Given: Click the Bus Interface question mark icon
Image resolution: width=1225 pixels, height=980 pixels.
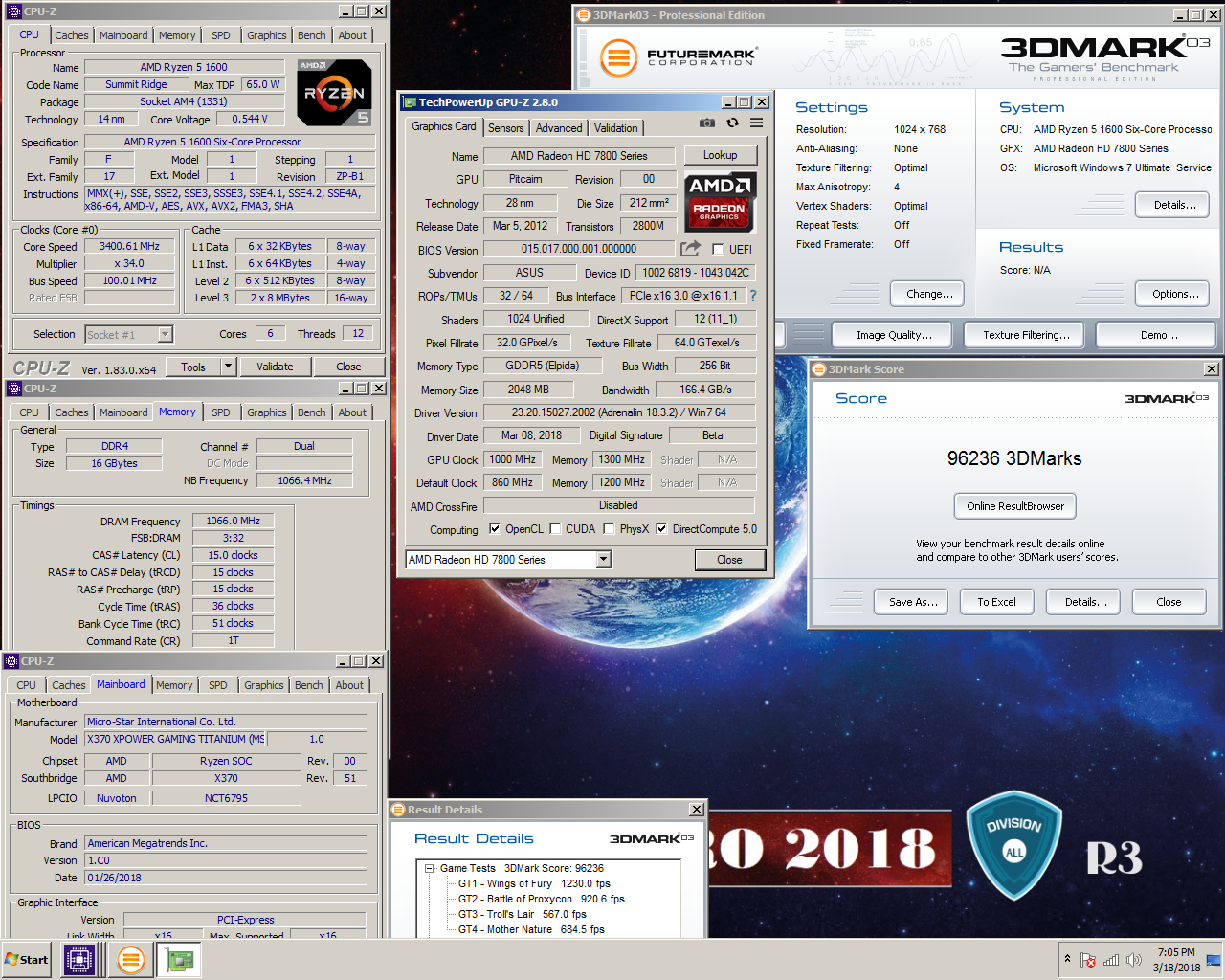Looking at the screenshot, I should point(753,296).
